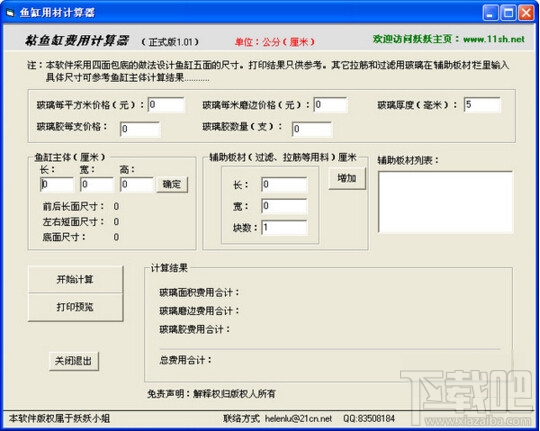The image size is (540, 431).
Task: Click the helenlu@21cn.net contact email text
Action: [298, 419]
